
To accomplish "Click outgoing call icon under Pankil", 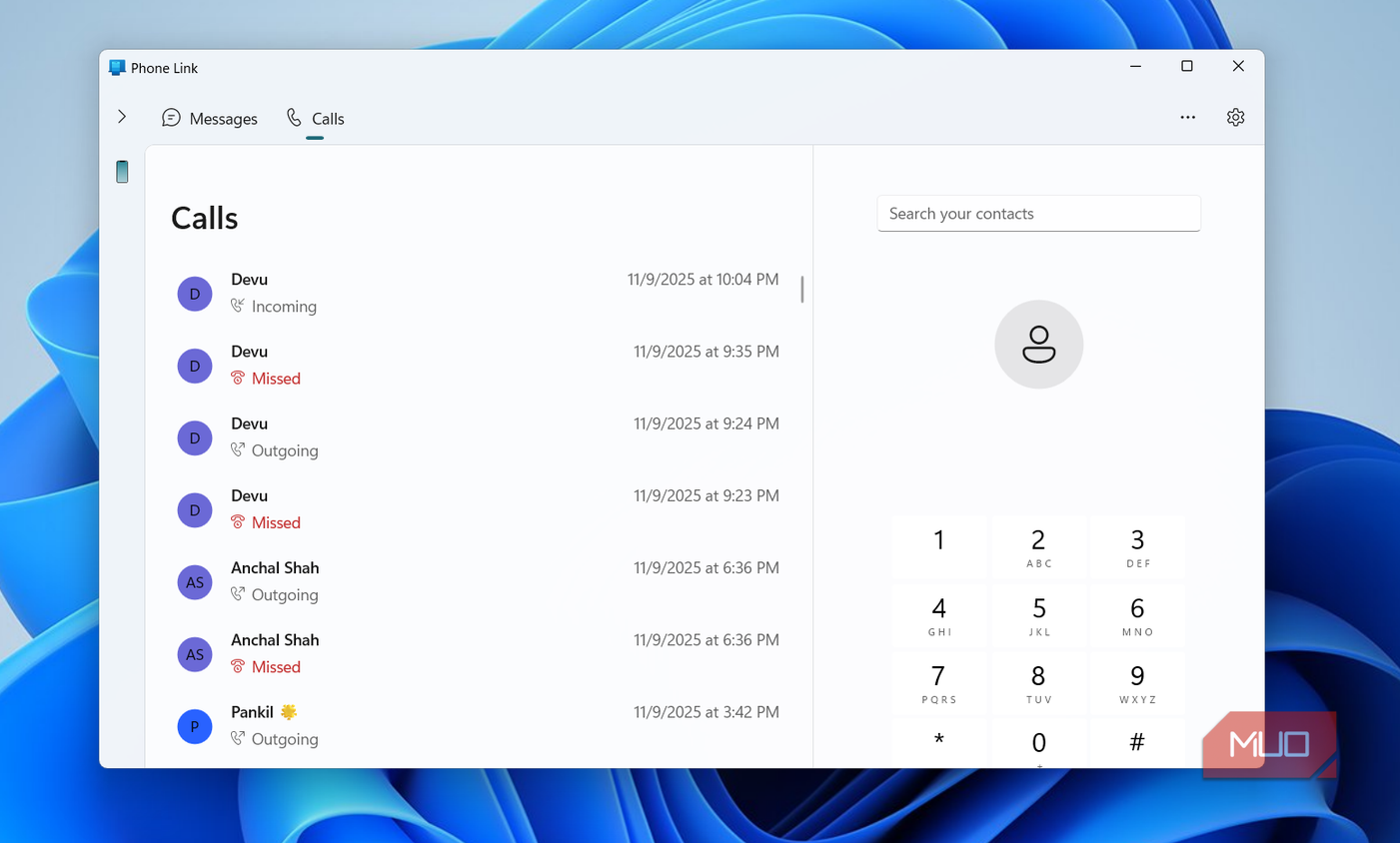I will [x=238, y=738].
